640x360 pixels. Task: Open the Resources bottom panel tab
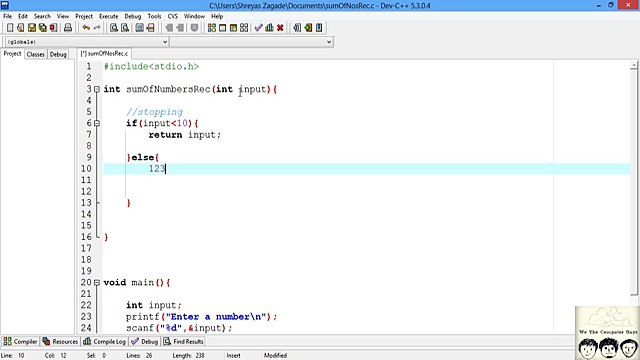pos(60,341)
